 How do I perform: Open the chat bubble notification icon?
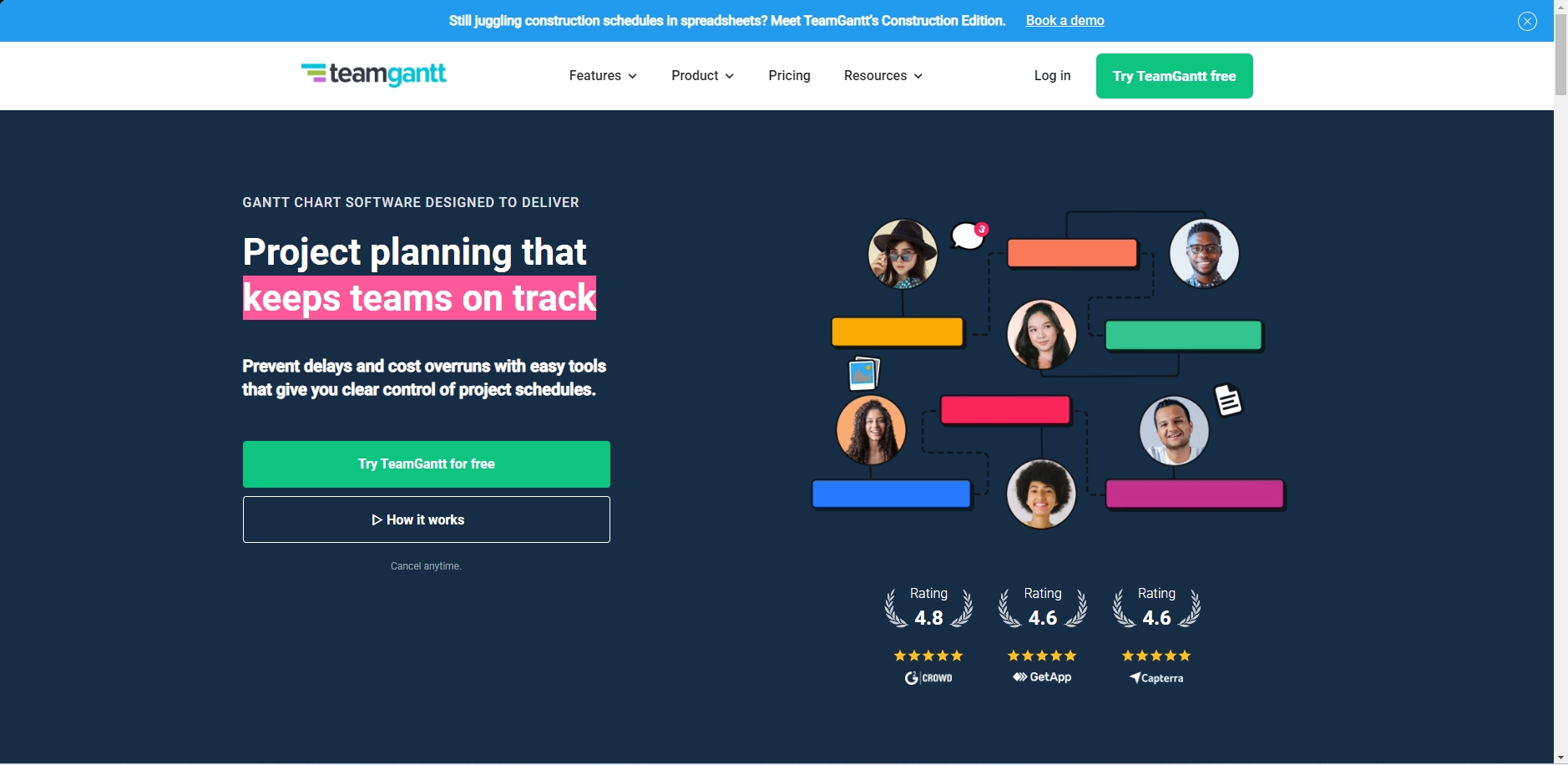coord(969,235)
